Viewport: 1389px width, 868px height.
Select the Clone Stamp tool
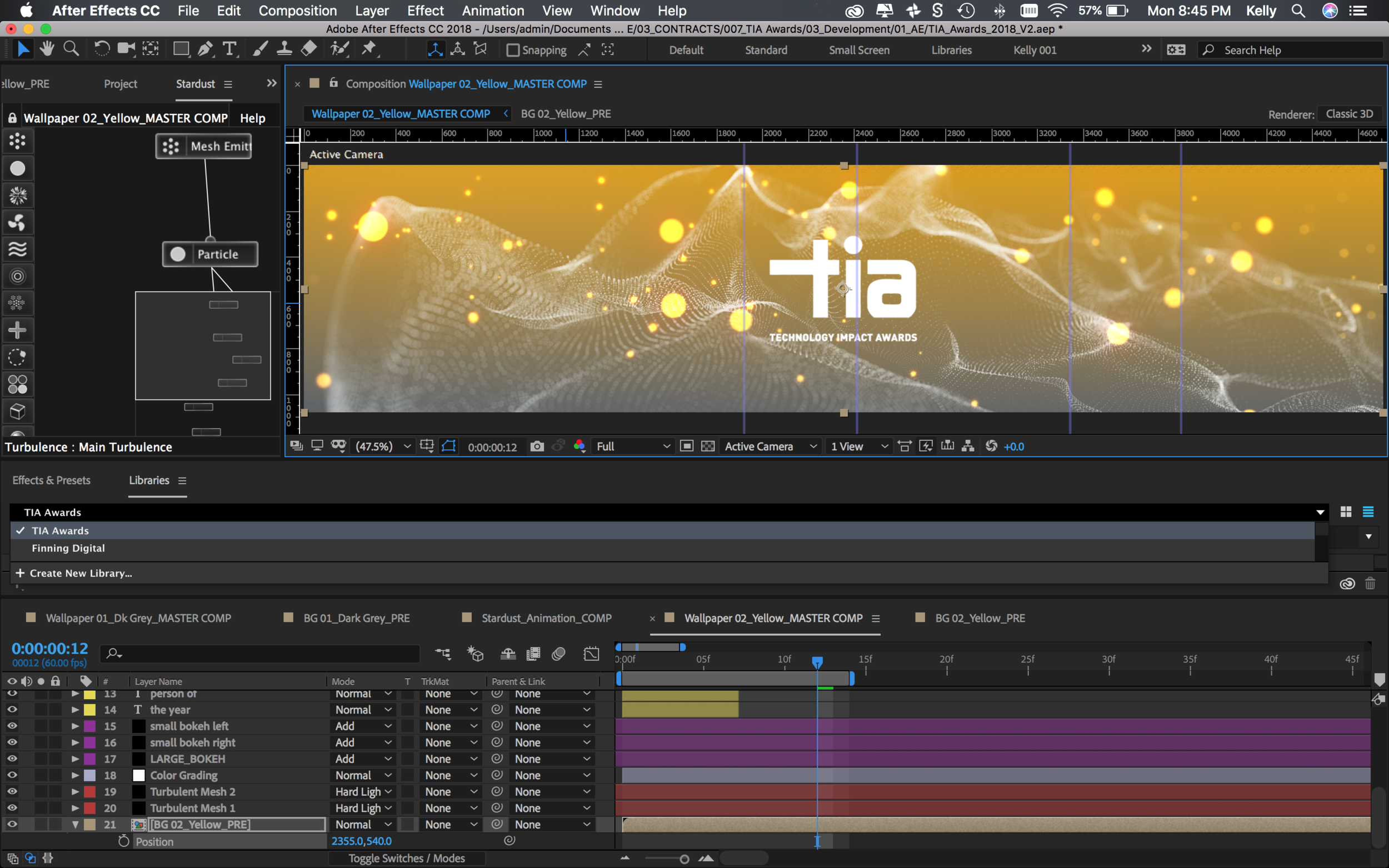click(284, 49)
